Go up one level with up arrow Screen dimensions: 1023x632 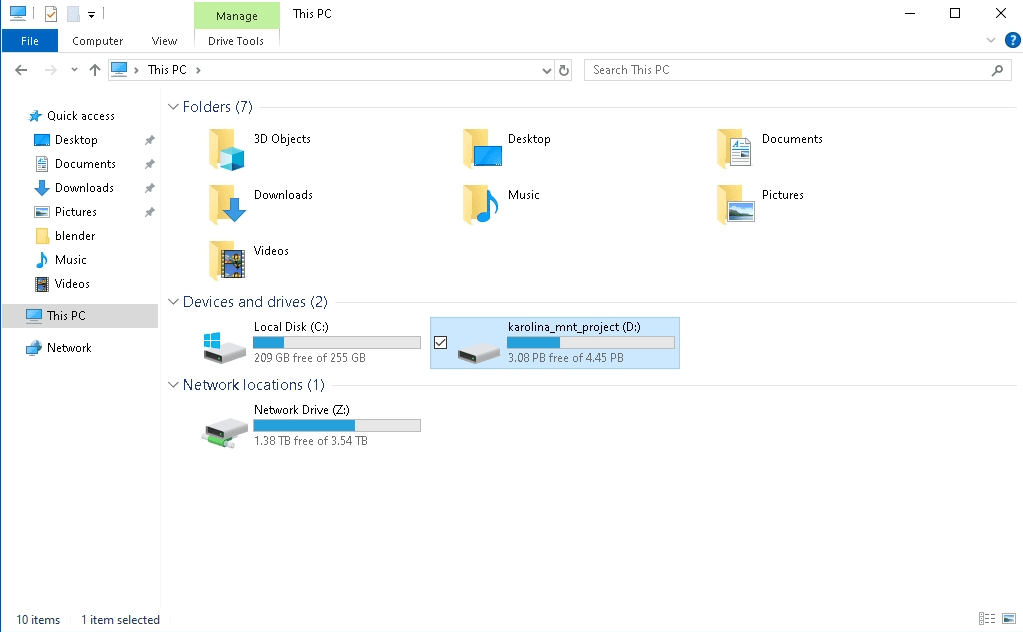[95, 70]
